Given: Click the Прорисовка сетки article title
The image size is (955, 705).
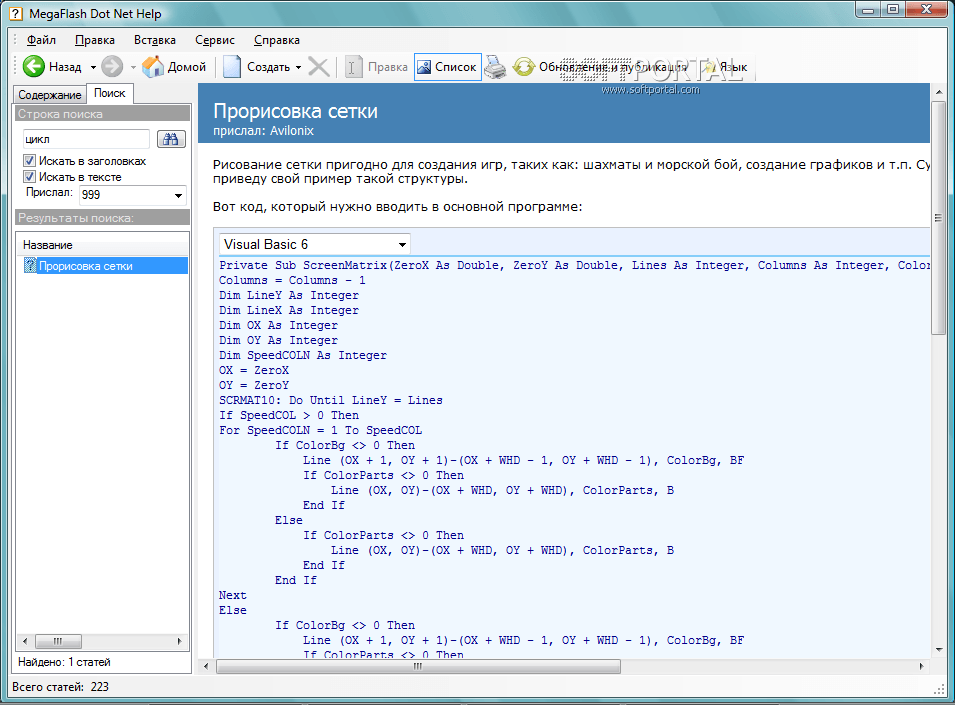Looking at the screenshot, I should (x=295, y=111).
